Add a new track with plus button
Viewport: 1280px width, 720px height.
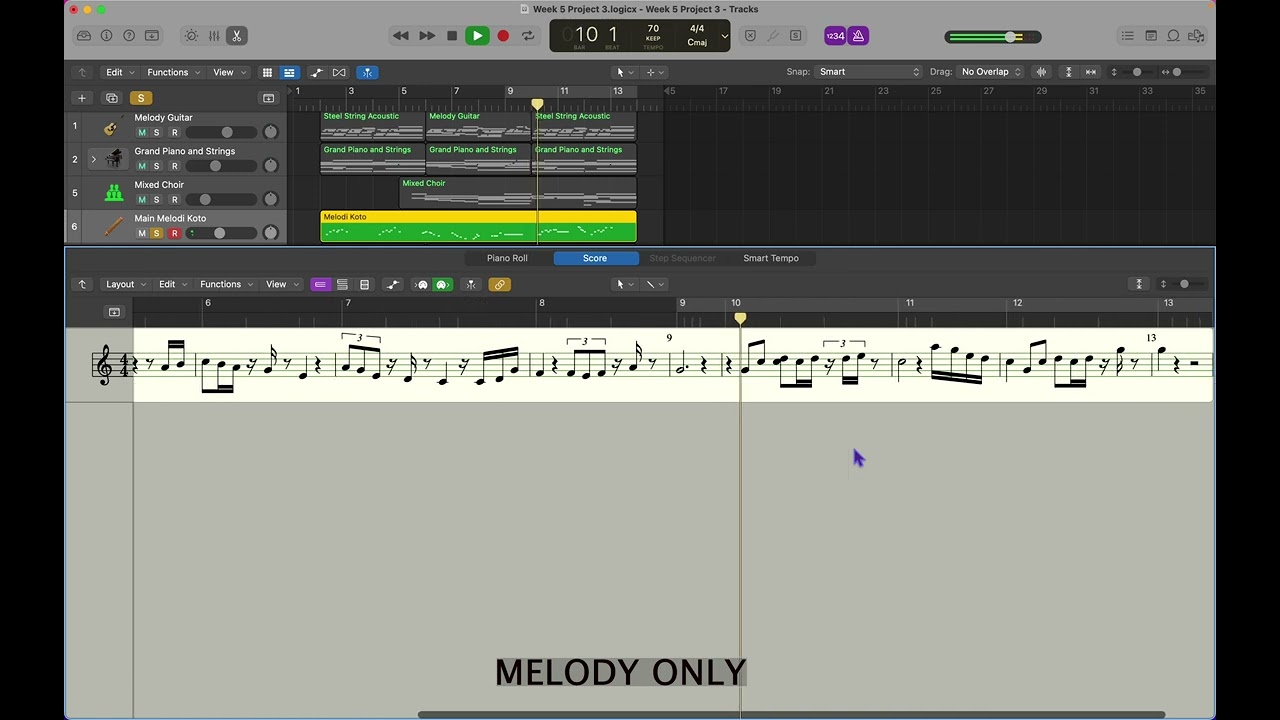(x=82, y=98)
